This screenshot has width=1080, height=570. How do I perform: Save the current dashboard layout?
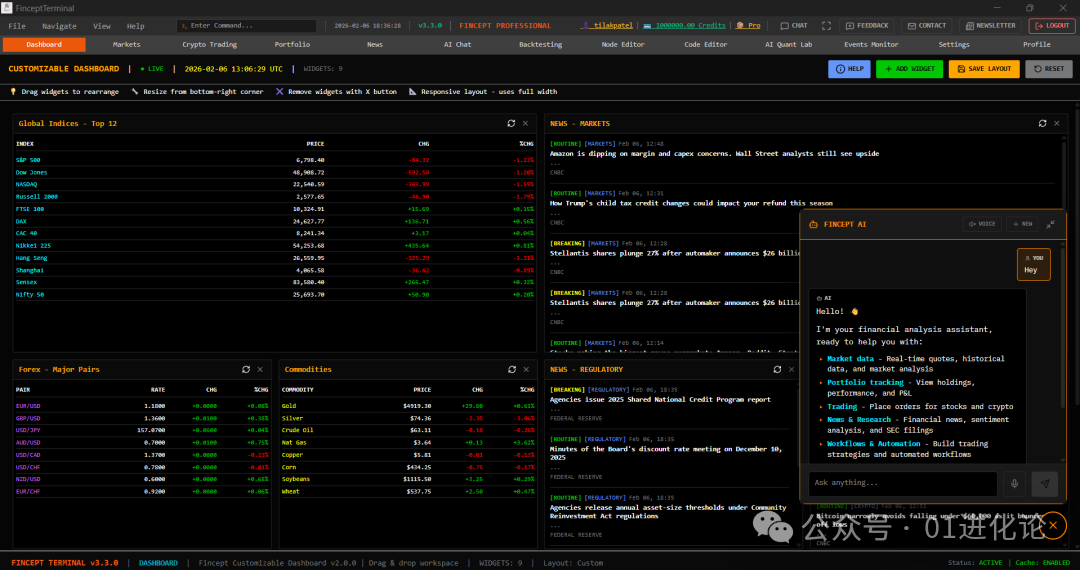984,69
